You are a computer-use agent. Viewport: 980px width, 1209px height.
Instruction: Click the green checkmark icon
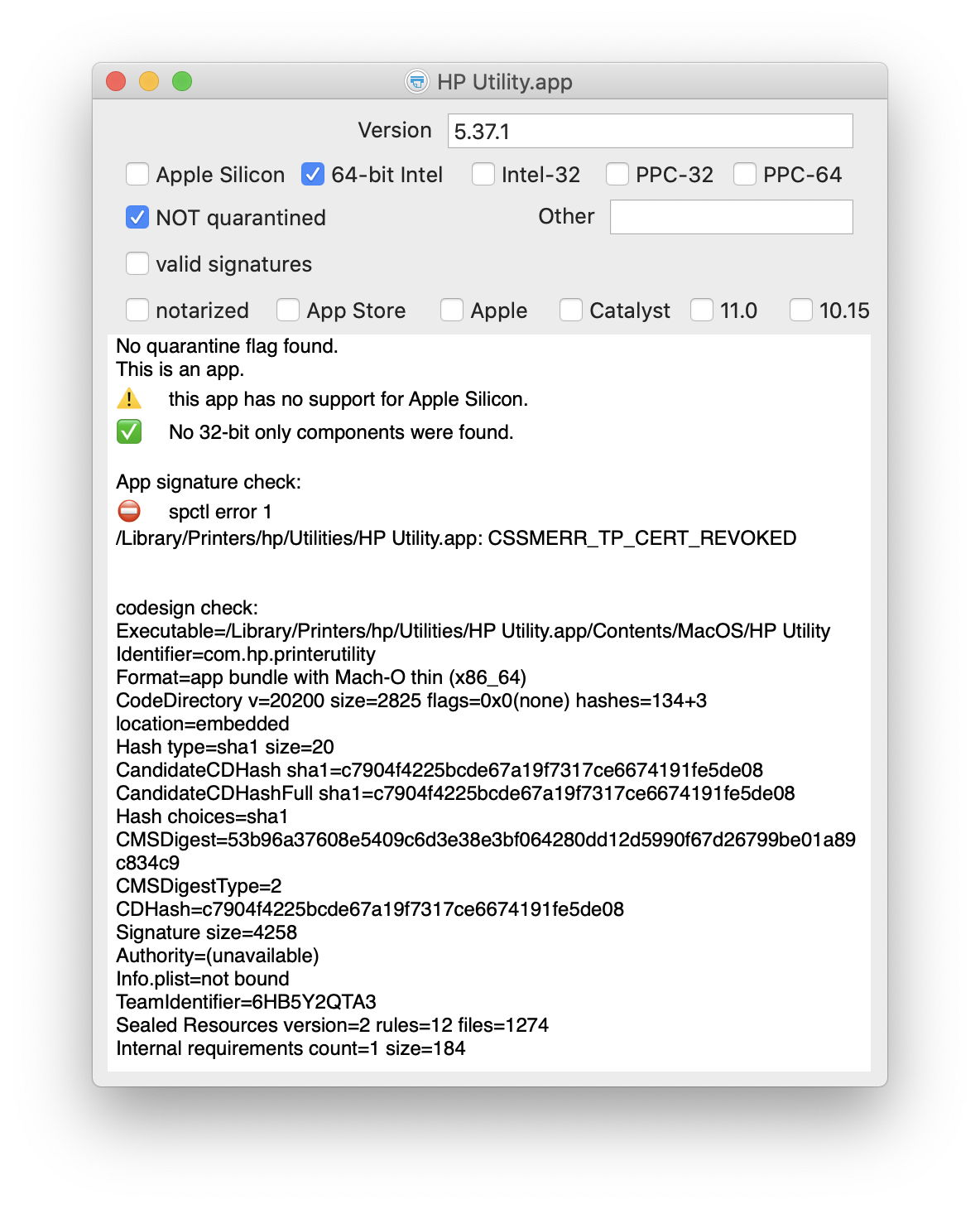(129, 431)
